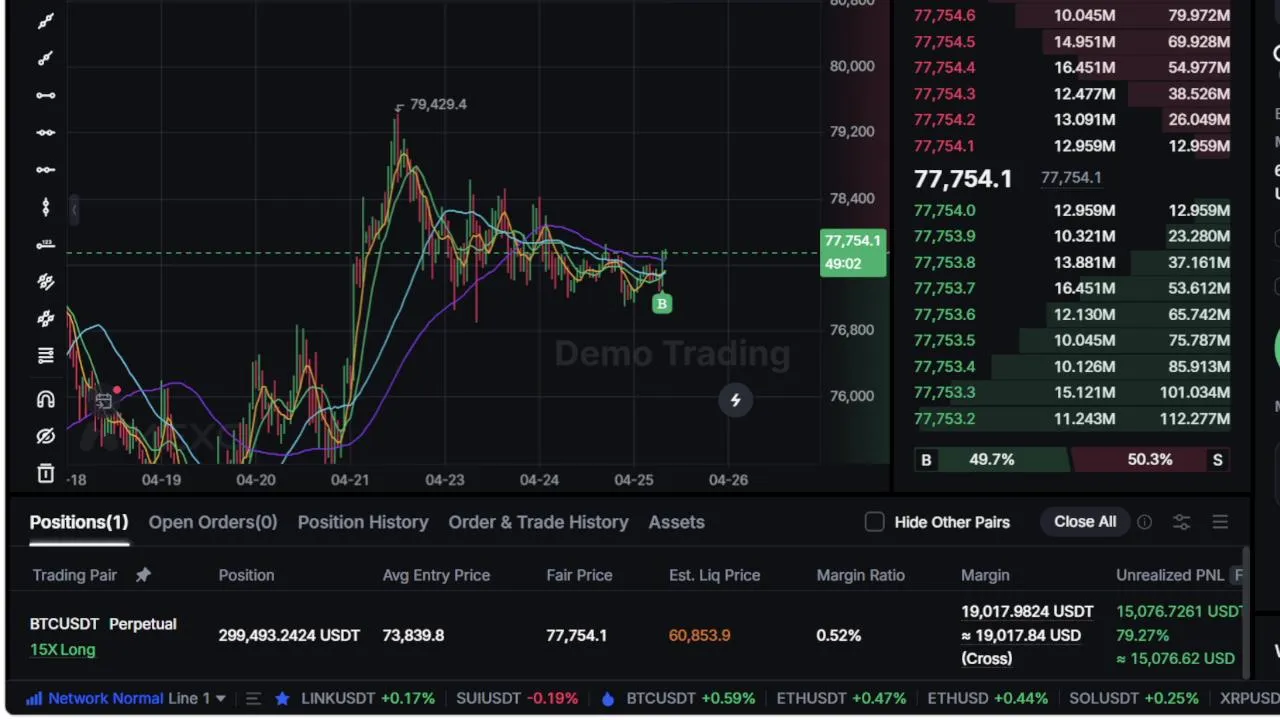Click the 60,853.9 est. liq price
Screen dimensions: 1280x720
pyautogui.click(x=699, y=635)
